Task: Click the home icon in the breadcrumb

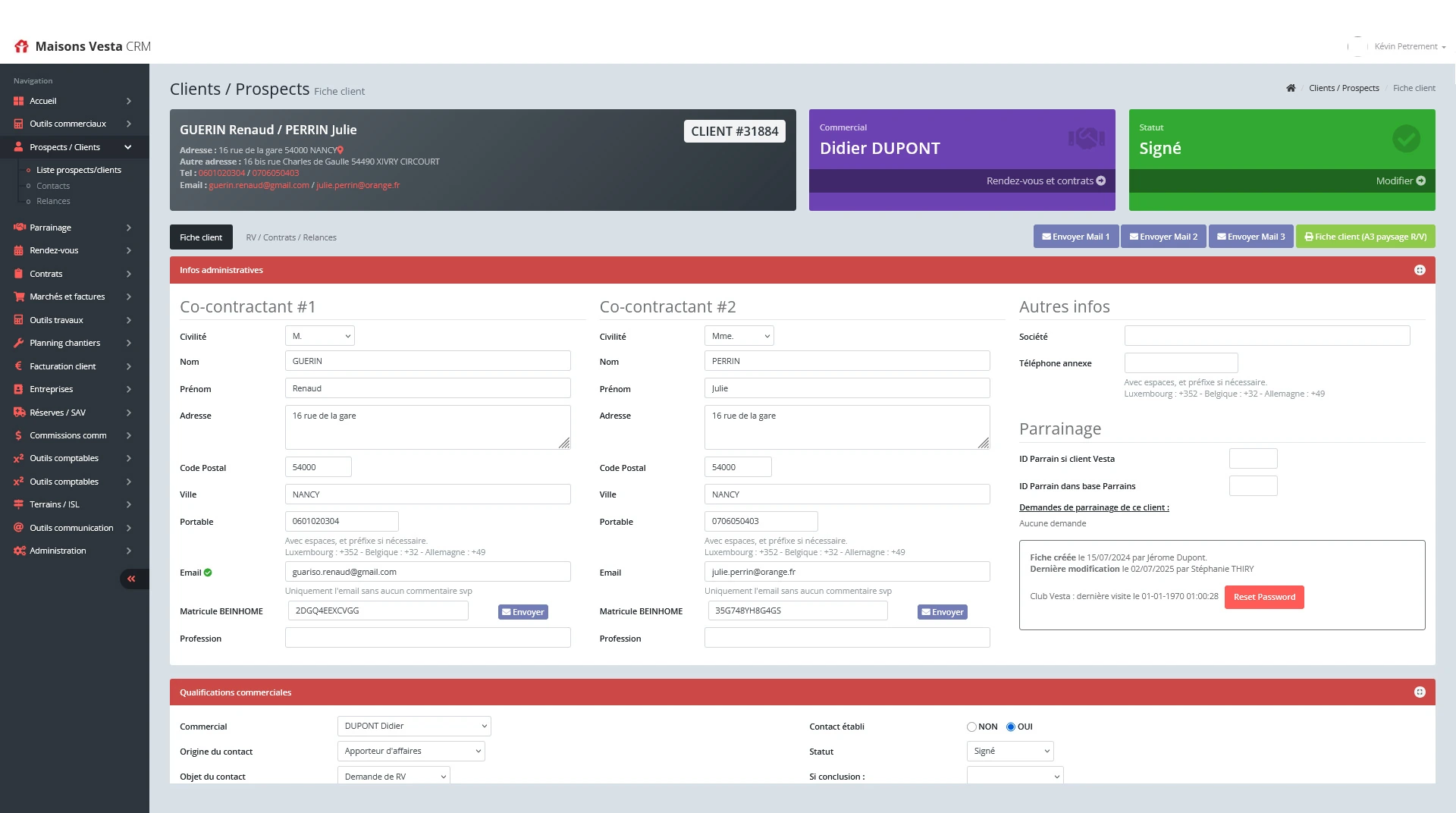Action: (1291, 88)
